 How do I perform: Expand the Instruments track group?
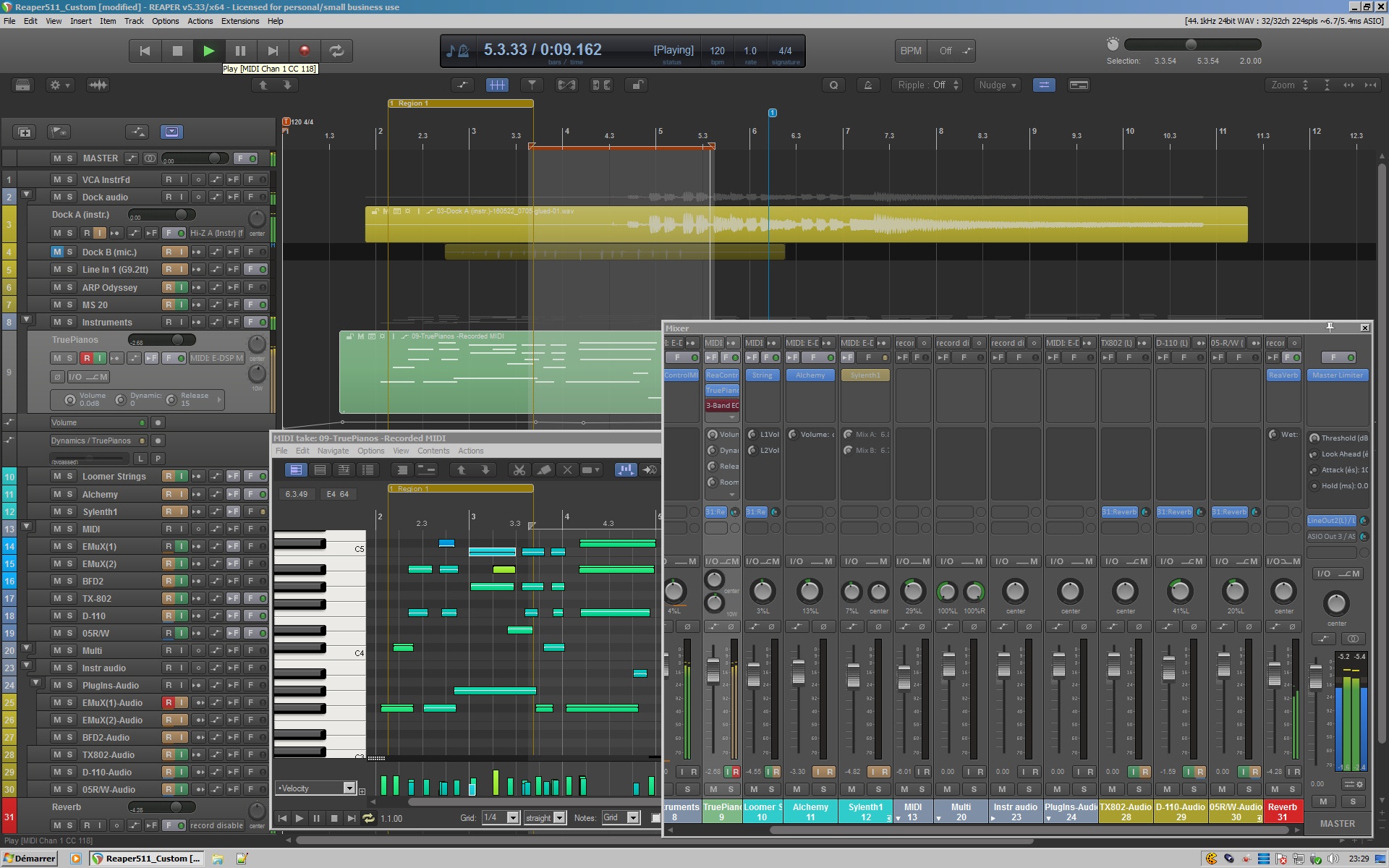pyautogui.click(x=25, y=321)
